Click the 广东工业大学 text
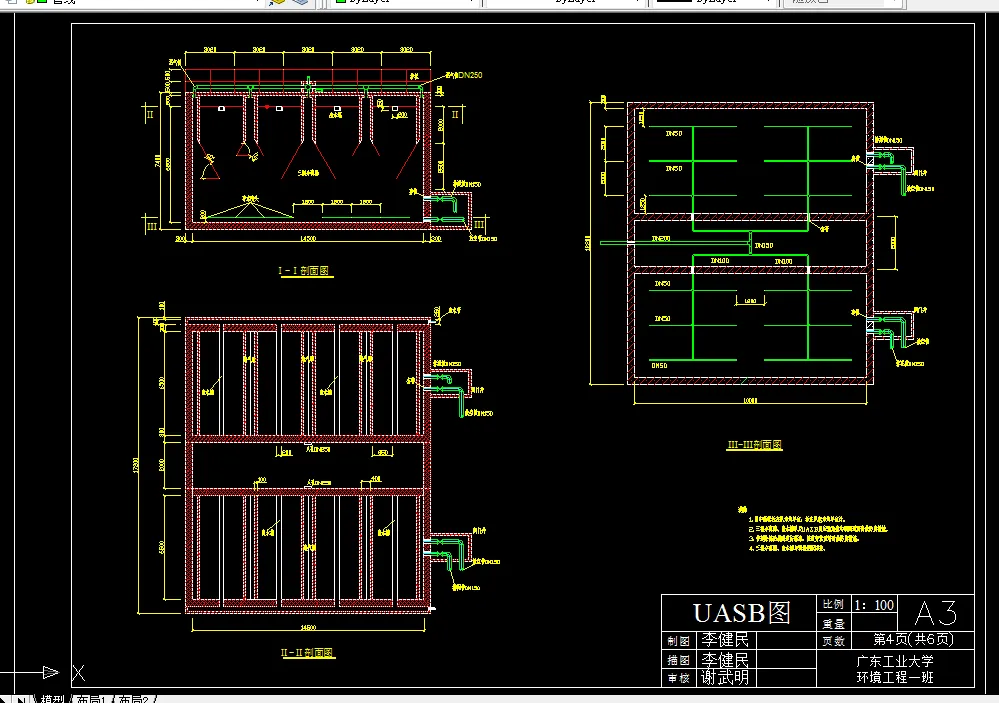The width and height of the screenshot is (999, 703). coord(895,662)
